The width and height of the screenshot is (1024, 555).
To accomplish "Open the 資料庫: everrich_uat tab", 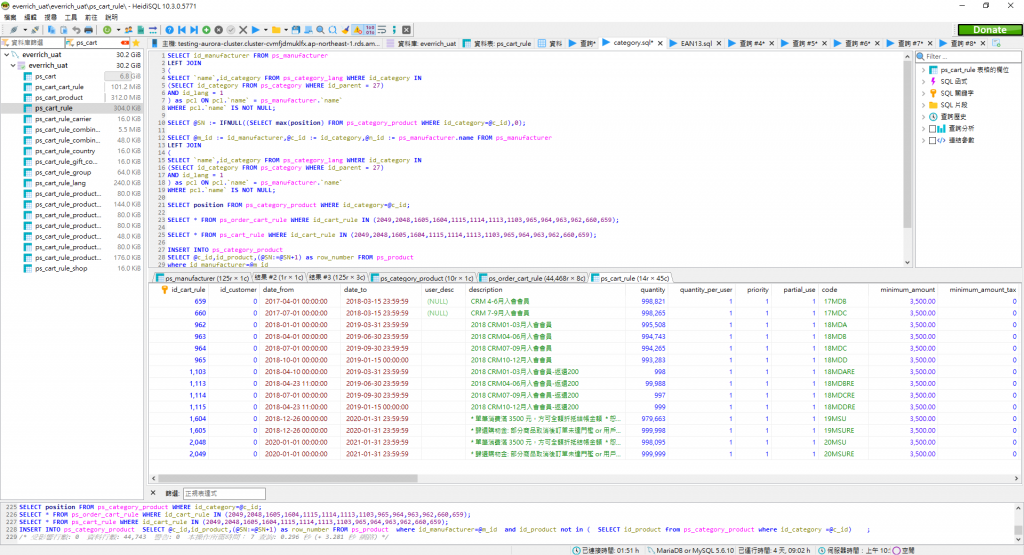I will click(422, 43).
